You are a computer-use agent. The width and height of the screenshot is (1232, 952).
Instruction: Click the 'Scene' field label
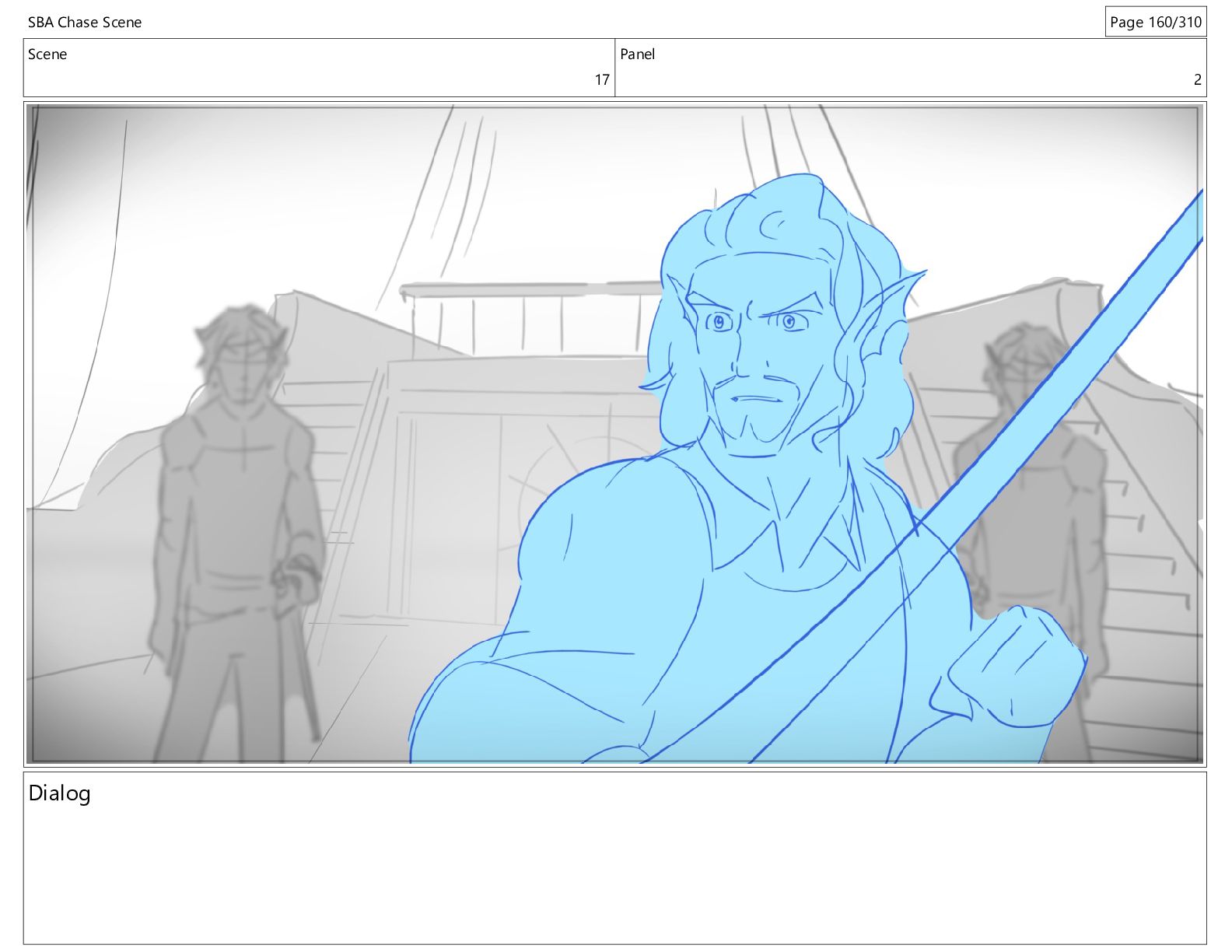(47, 54)
